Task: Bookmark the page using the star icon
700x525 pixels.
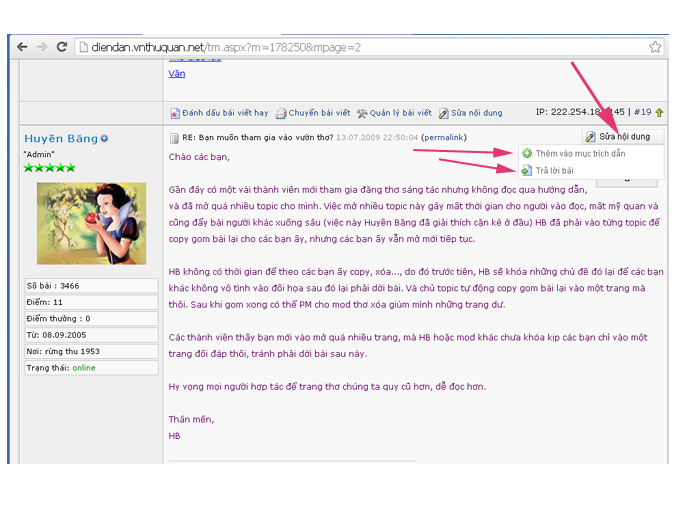Action: coord(655,47)
